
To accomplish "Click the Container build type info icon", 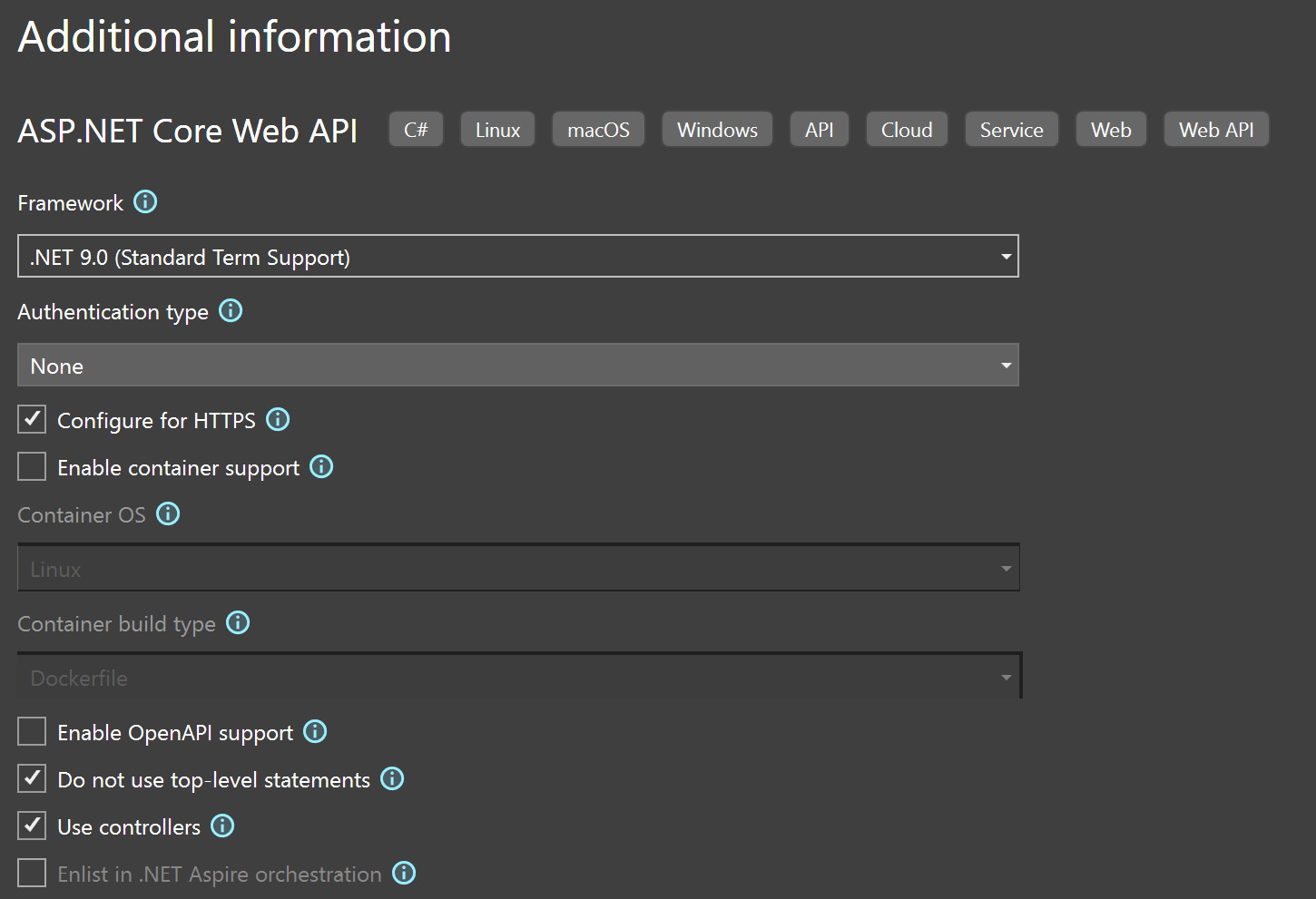I will click(x=238, y=622).
